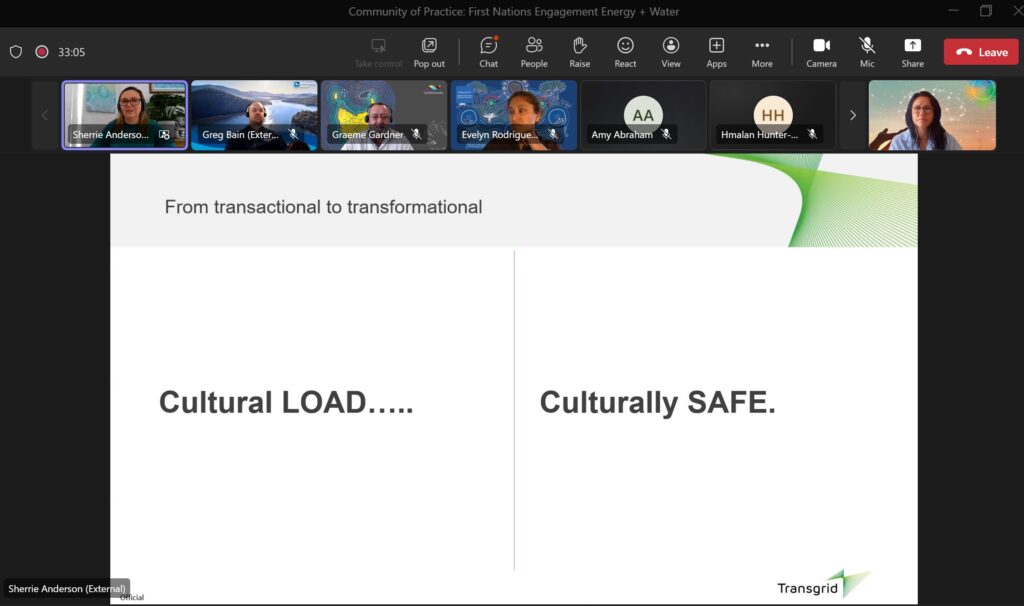The image size is (1024, 606).
Task: Expand the More options menu
Action: [x=762, y=52]
